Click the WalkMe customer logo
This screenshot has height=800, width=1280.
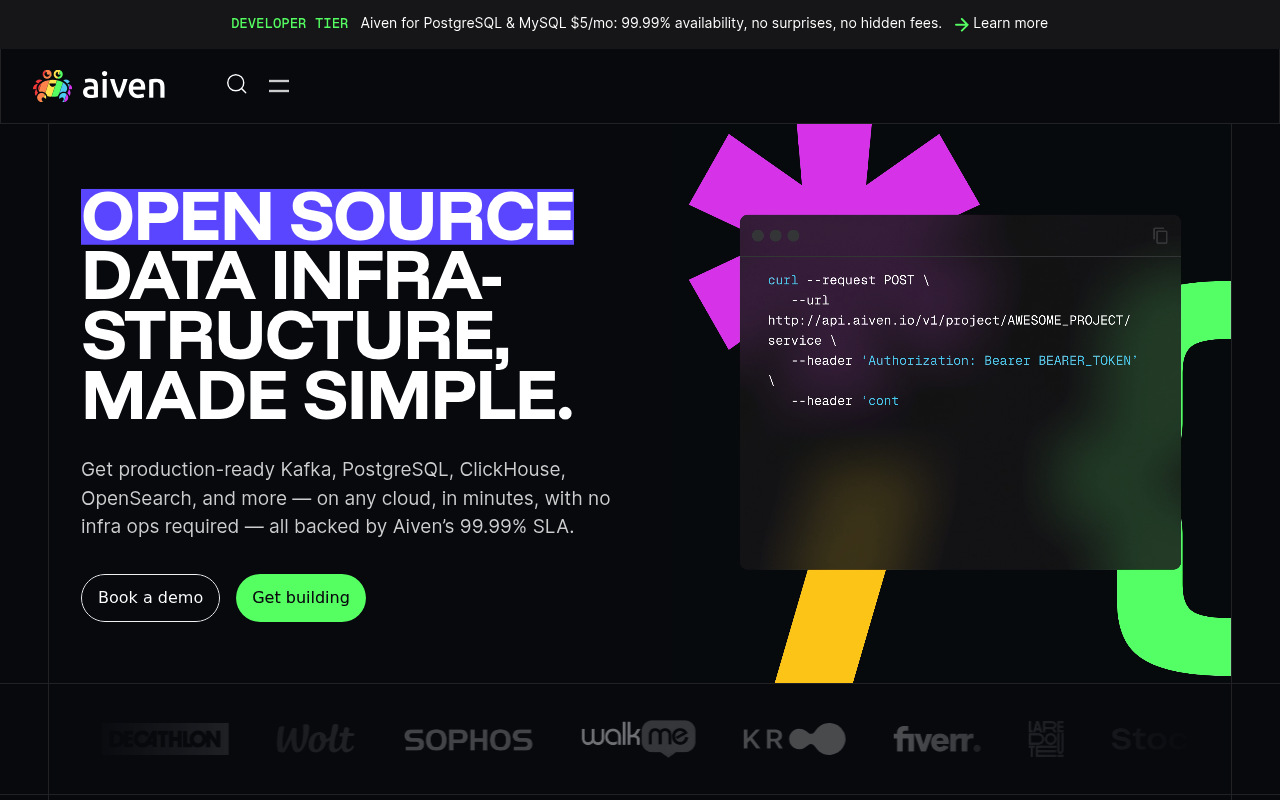click(638, 738)
